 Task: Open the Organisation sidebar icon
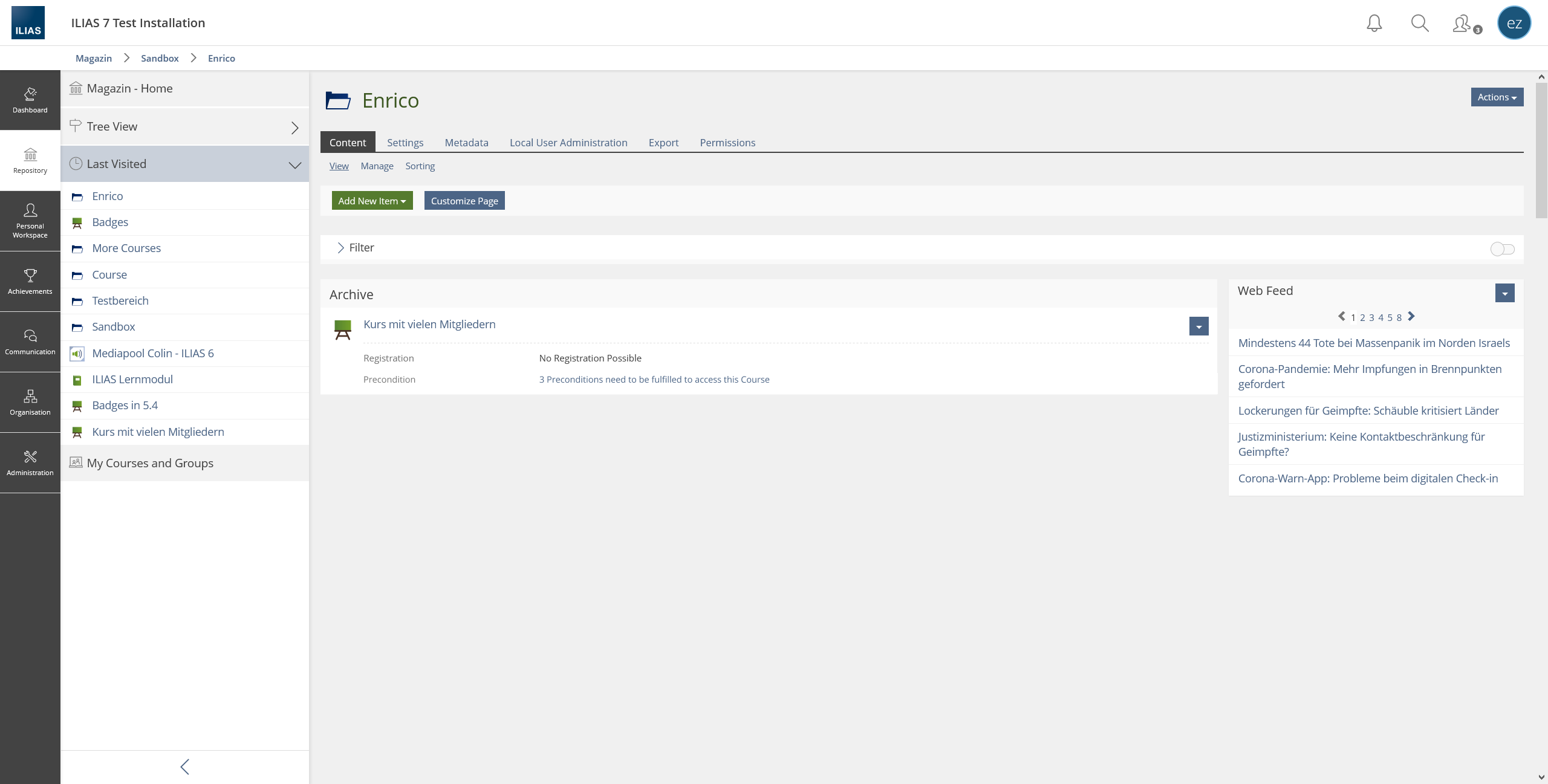[30, 403]
